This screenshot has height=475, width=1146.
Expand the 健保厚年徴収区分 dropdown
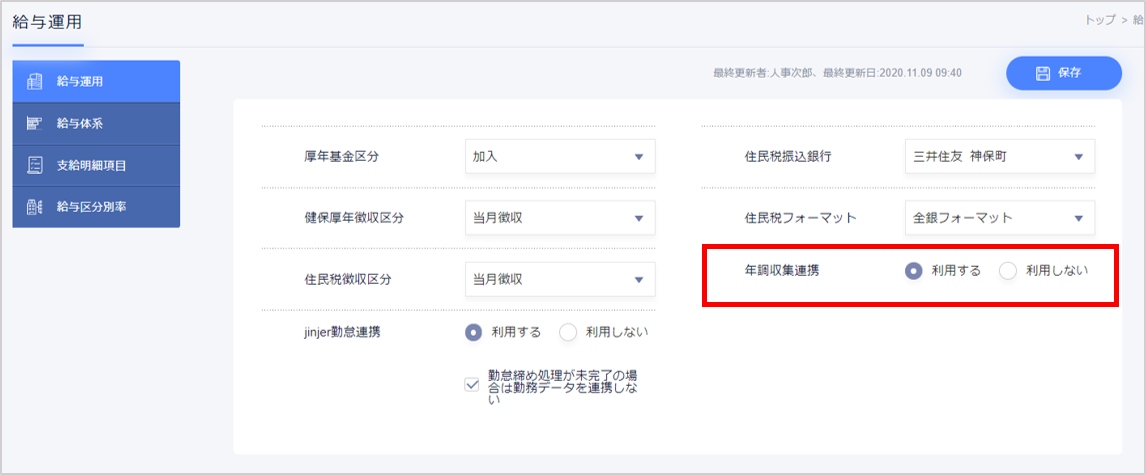(559, 218)
